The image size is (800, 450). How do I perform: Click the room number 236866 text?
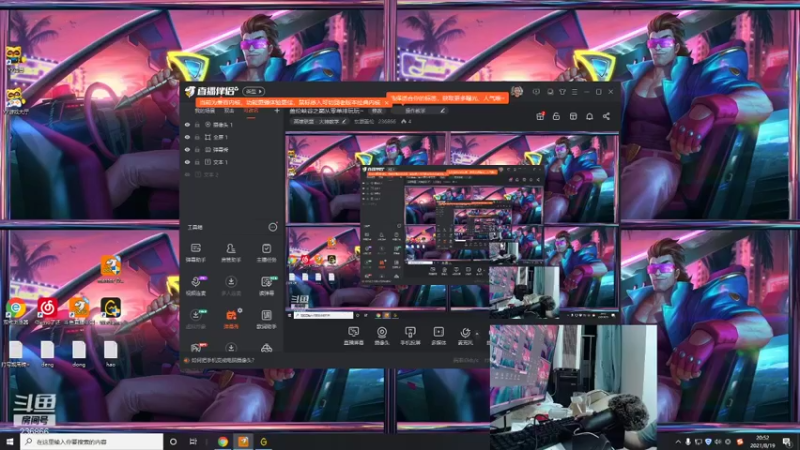[387, 121]
